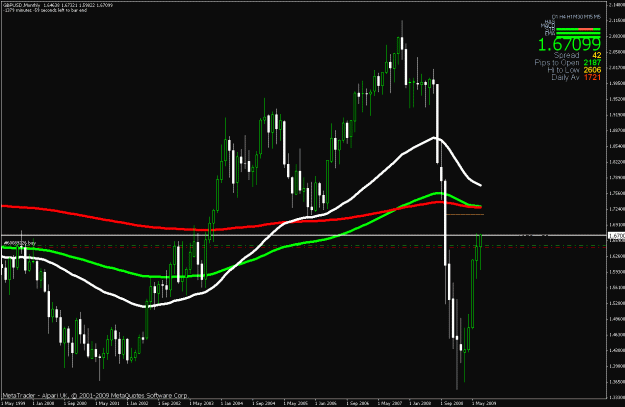Screen dimensions: 625x407
Task: Click the '1 May 2005' date on time axis
Action: coord(295,403)
